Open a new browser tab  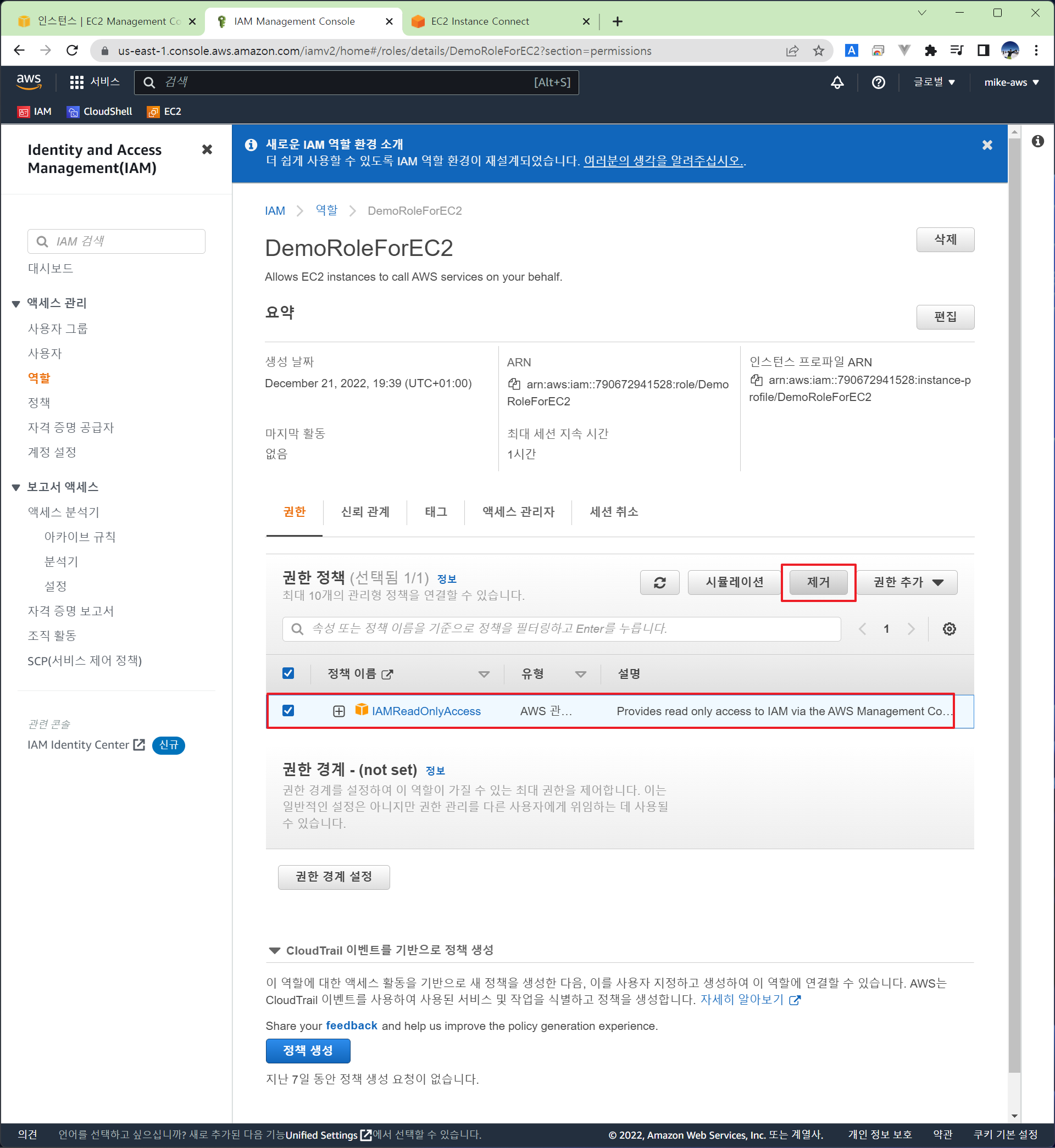pos(617,21)
